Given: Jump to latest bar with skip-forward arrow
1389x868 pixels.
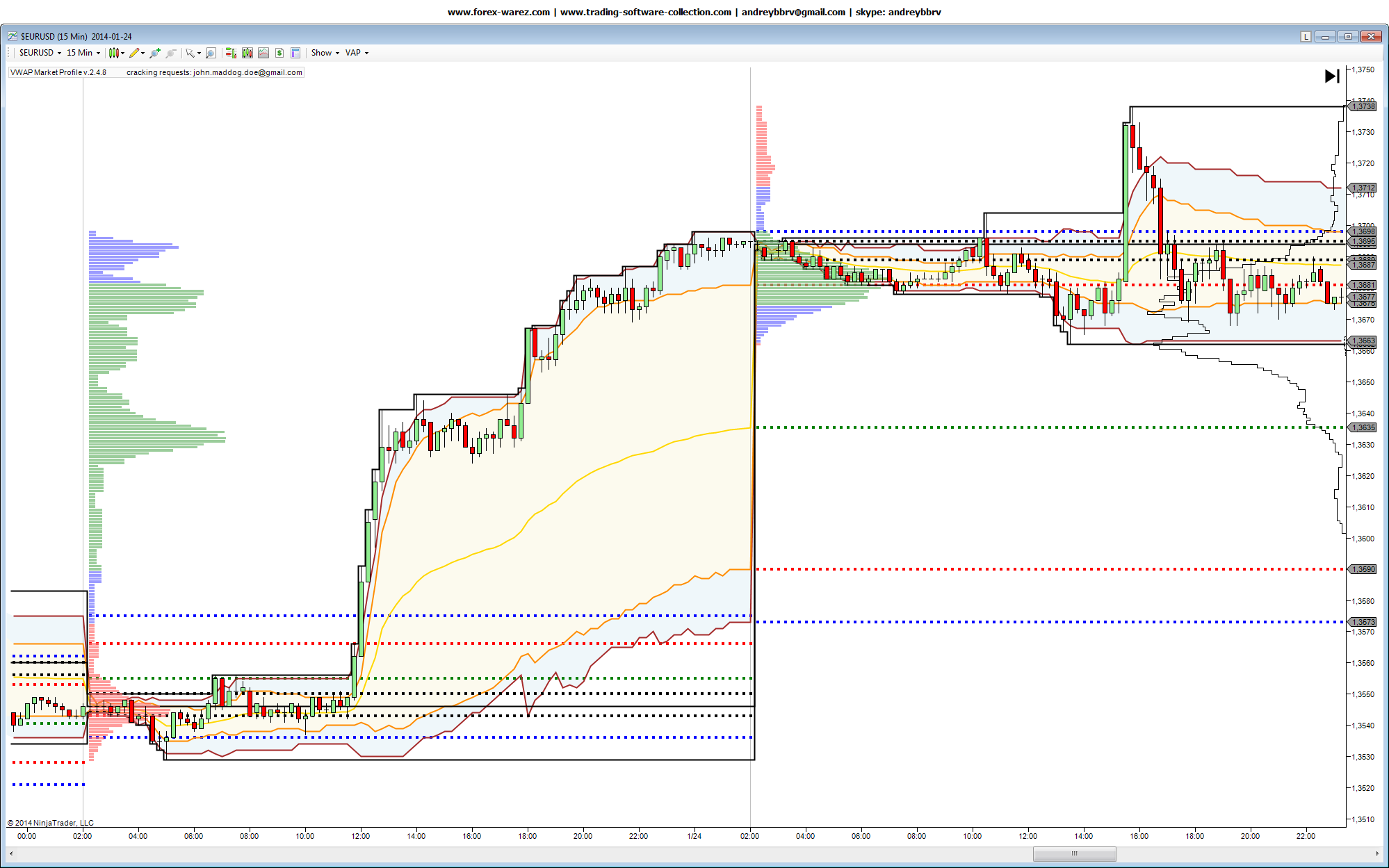Looking at the screenshot, I should point(1331,76).
